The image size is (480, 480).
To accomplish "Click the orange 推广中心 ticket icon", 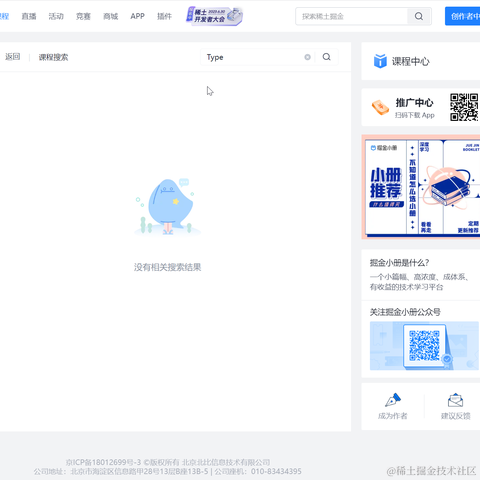I will tap(380, 107).
